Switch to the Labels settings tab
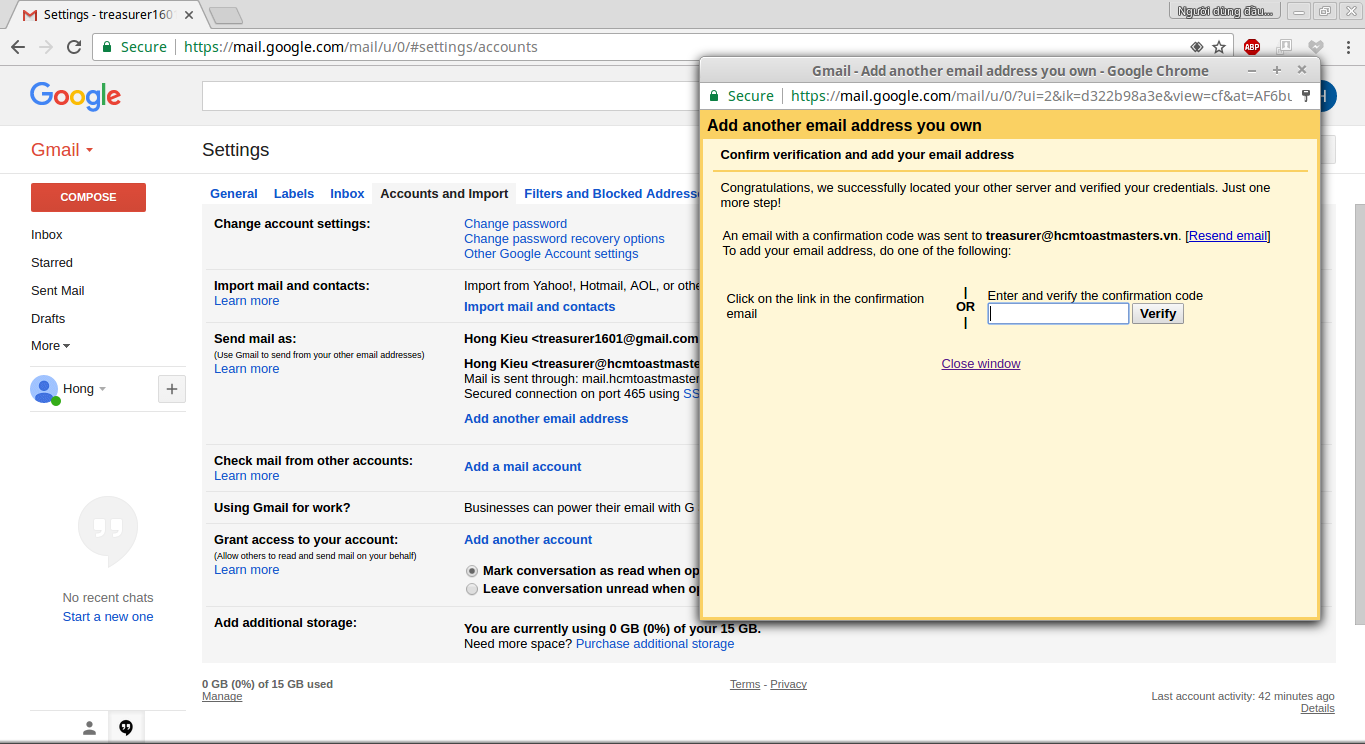 (294, 194)
